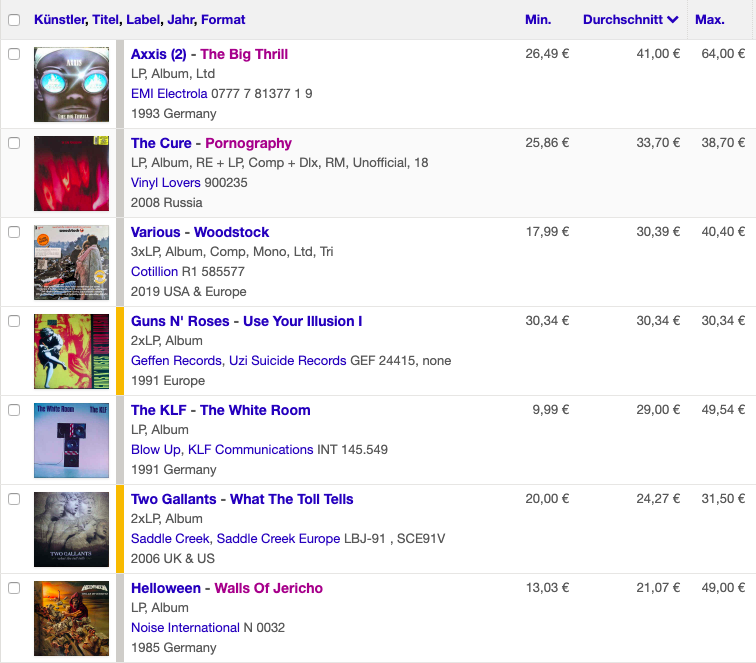756x663 pixels.
Task: Open artist link The KLF
Action: [x=159, y=410]
